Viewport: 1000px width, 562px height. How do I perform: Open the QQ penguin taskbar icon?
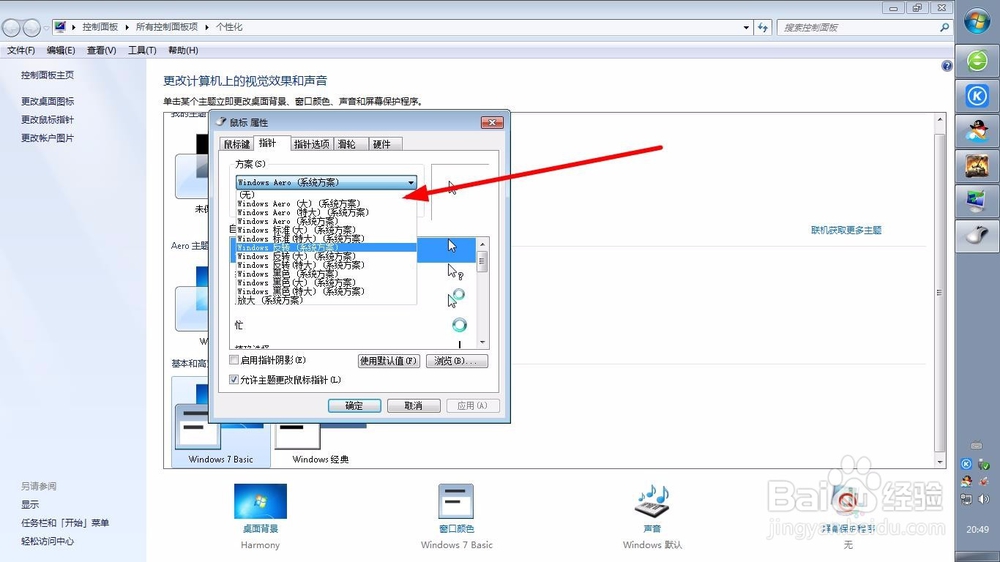point(977,131)
